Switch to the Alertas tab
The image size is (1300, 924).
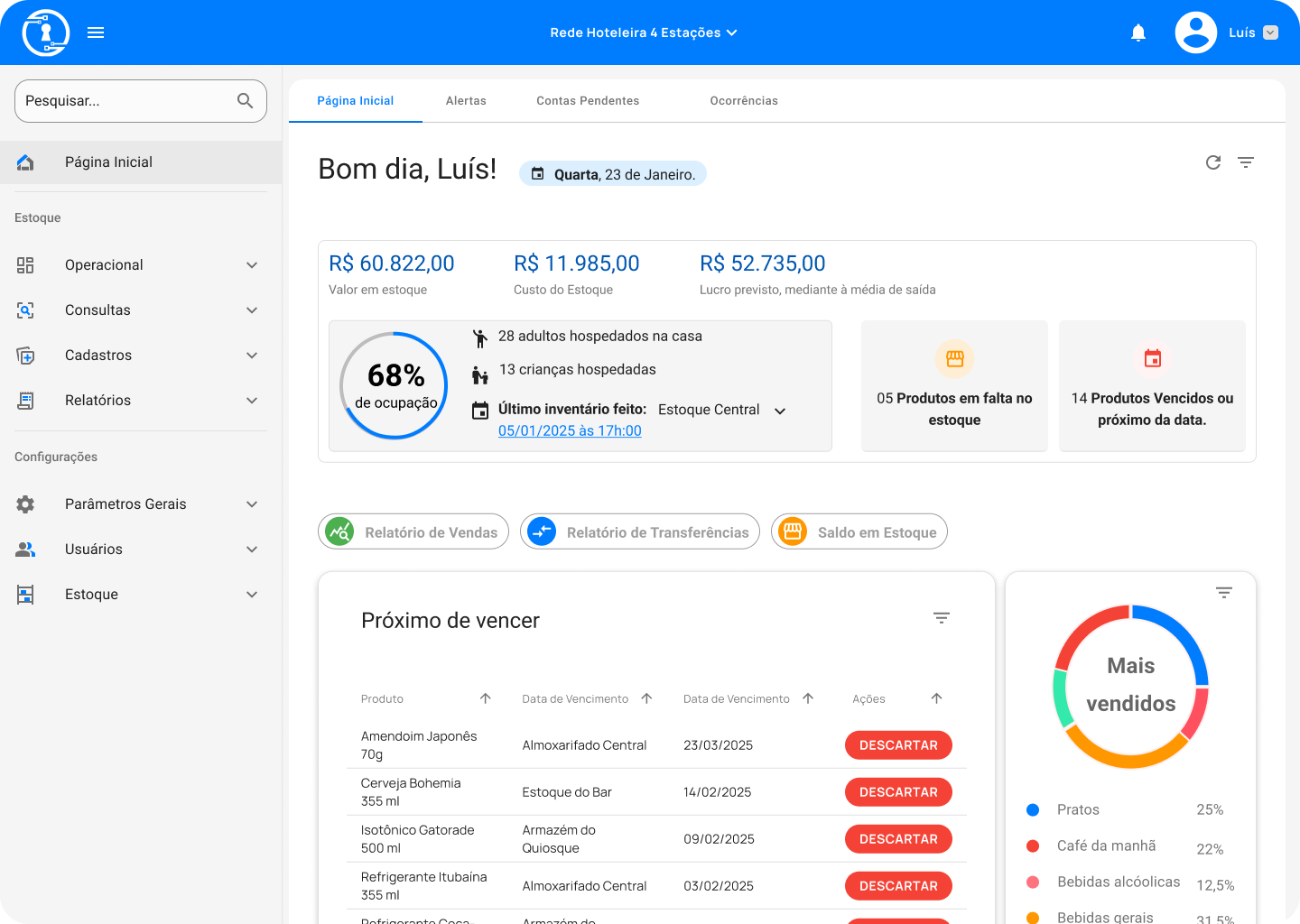[466, 101]
